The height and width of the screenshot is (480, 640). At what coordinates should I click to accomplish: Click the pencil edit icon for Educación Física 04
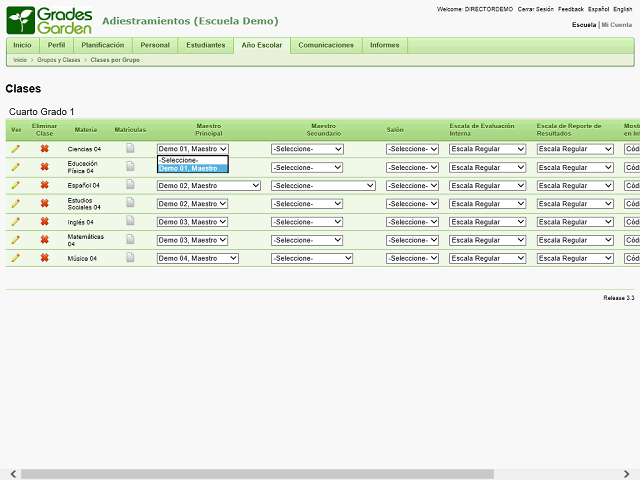tap(16, 167)
